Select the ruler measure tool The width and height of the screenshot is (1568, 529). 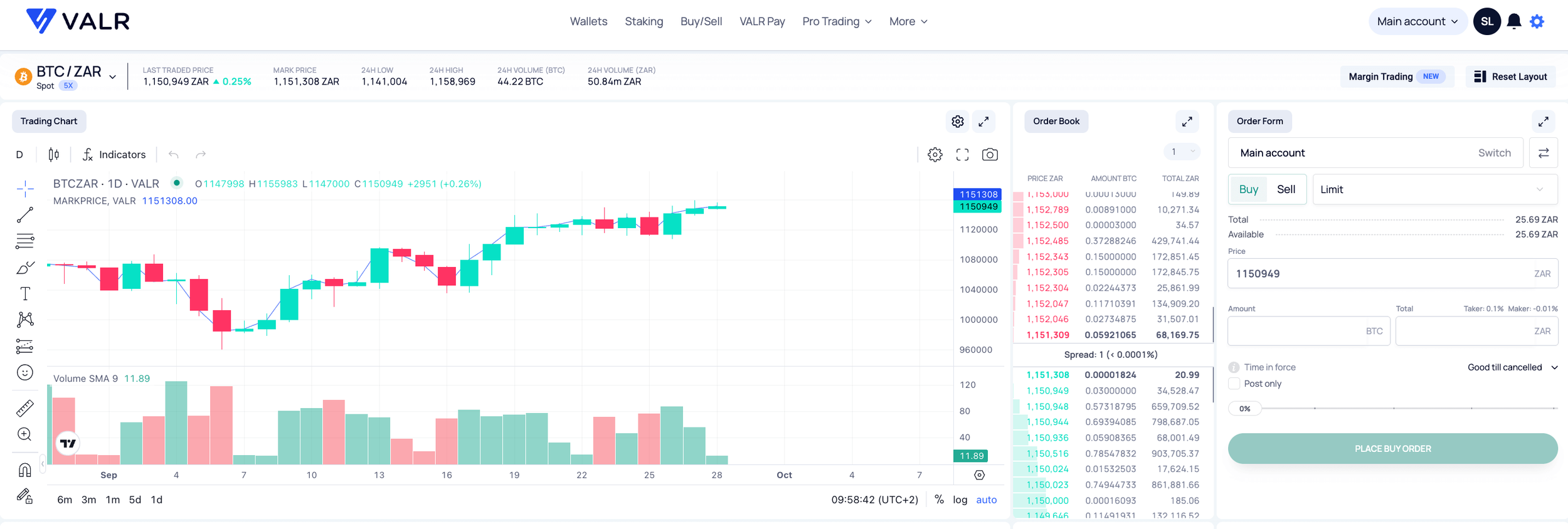25,408
